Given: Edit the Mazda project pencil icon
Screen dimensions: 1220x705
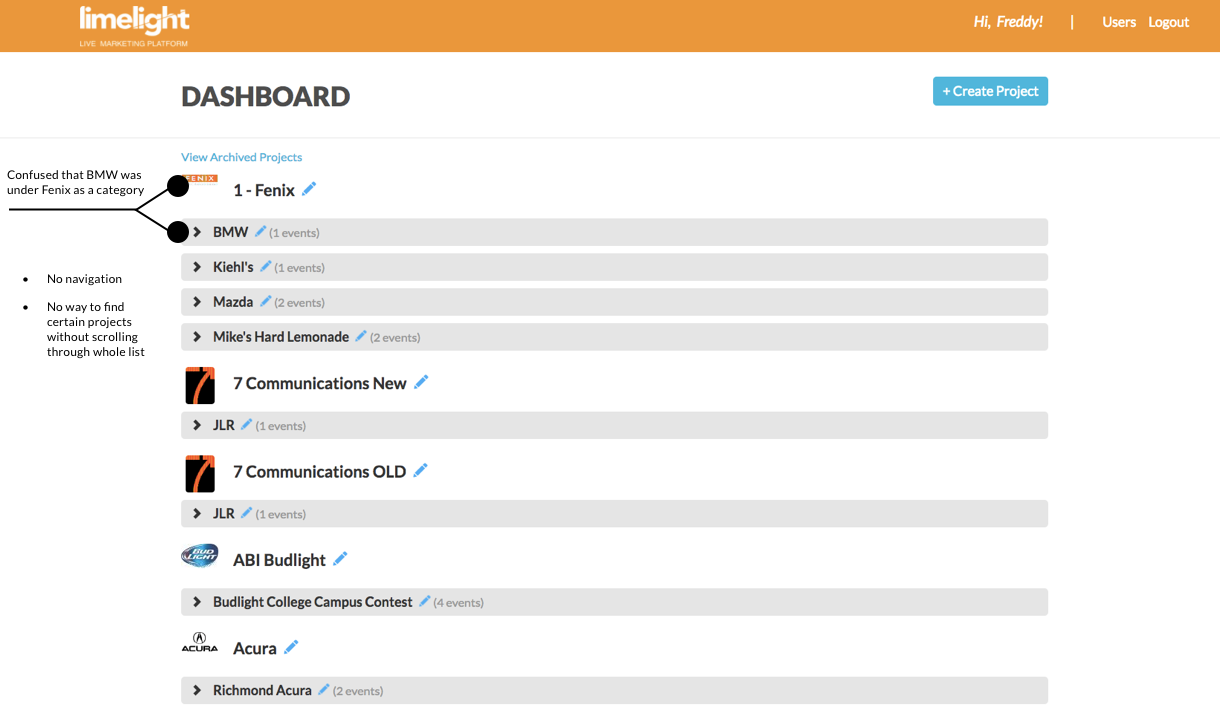Looking at the screenshot, I should coord(265,301).
